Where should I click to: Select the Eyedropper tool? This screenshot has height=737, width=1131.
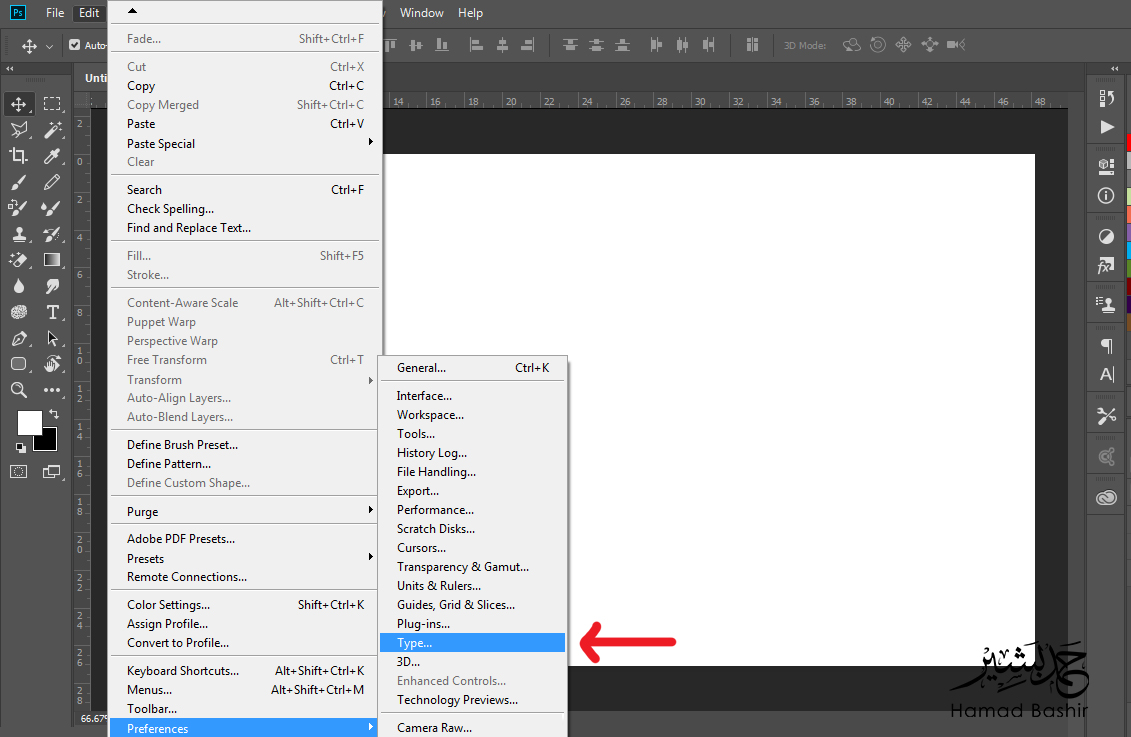tap(52, 156)
